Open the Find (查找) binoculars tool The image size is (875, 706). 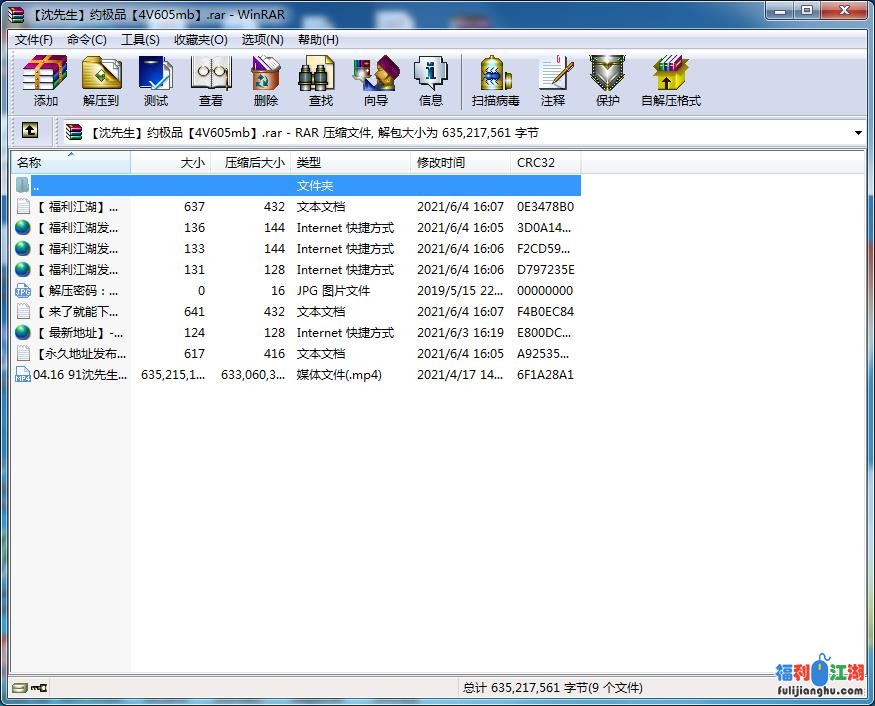[x=320, y=81]
